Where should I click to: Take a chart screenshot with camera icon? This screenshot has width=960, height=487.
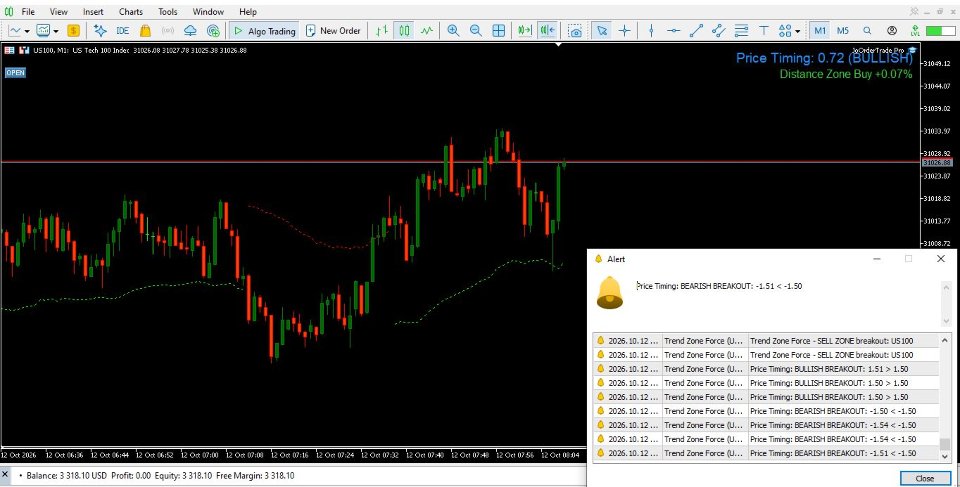575,31
